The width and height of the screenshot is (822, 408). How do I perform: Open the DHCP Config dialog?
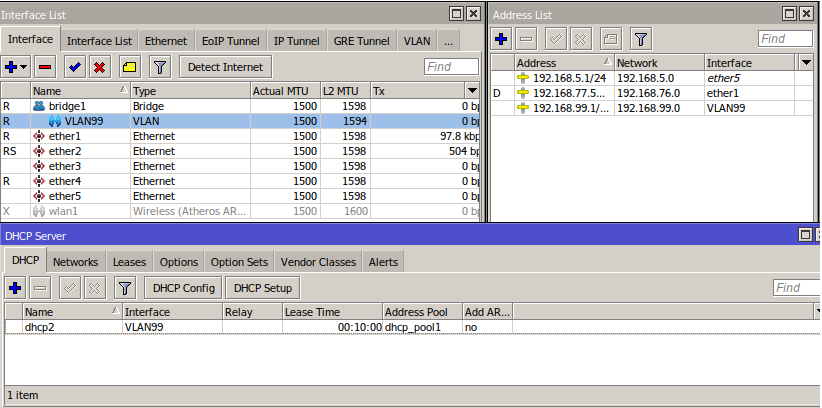[x=184, y=288]
